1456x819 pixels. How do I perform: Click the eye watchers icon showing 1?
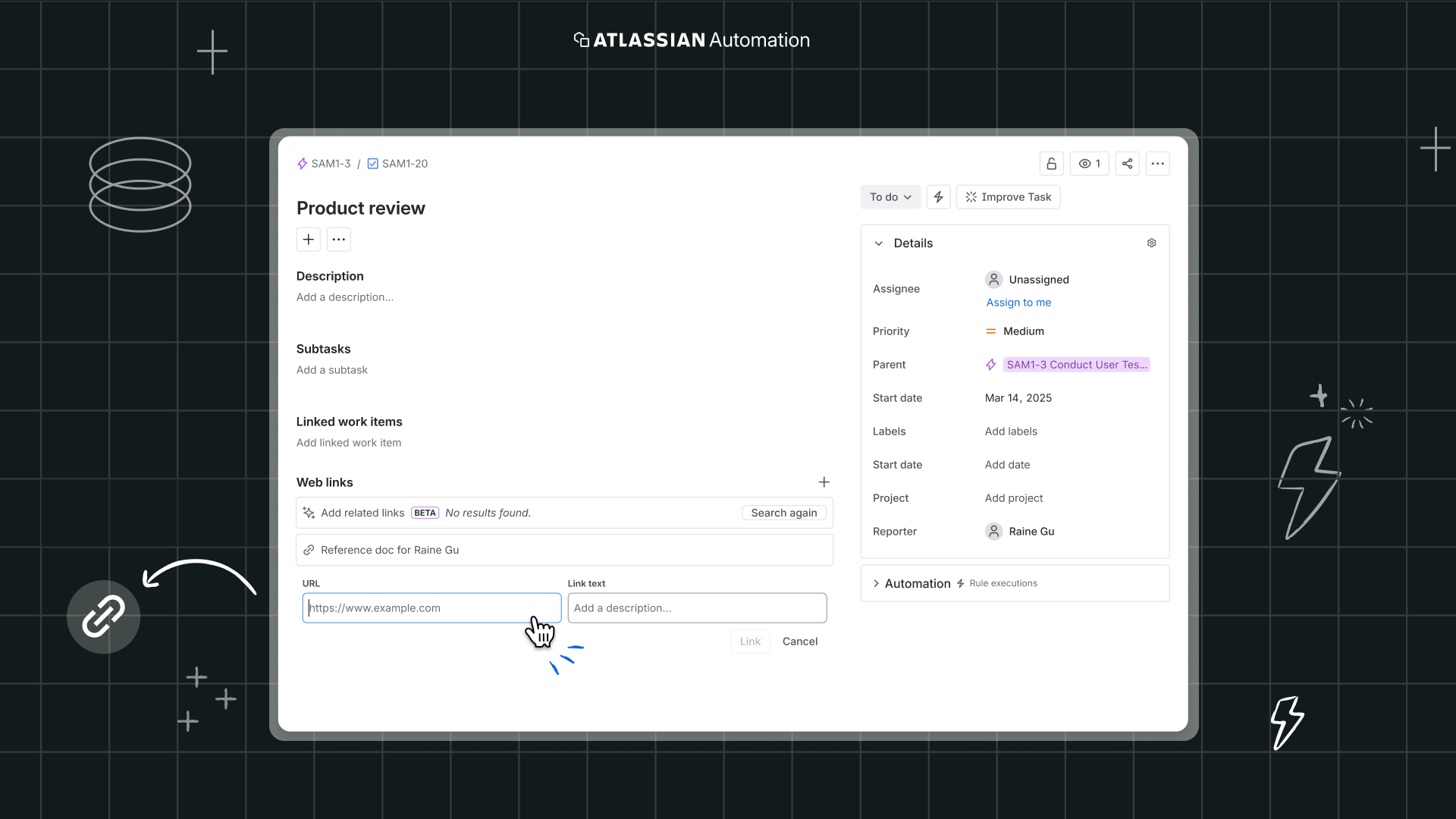click(x=1089, y=163)
